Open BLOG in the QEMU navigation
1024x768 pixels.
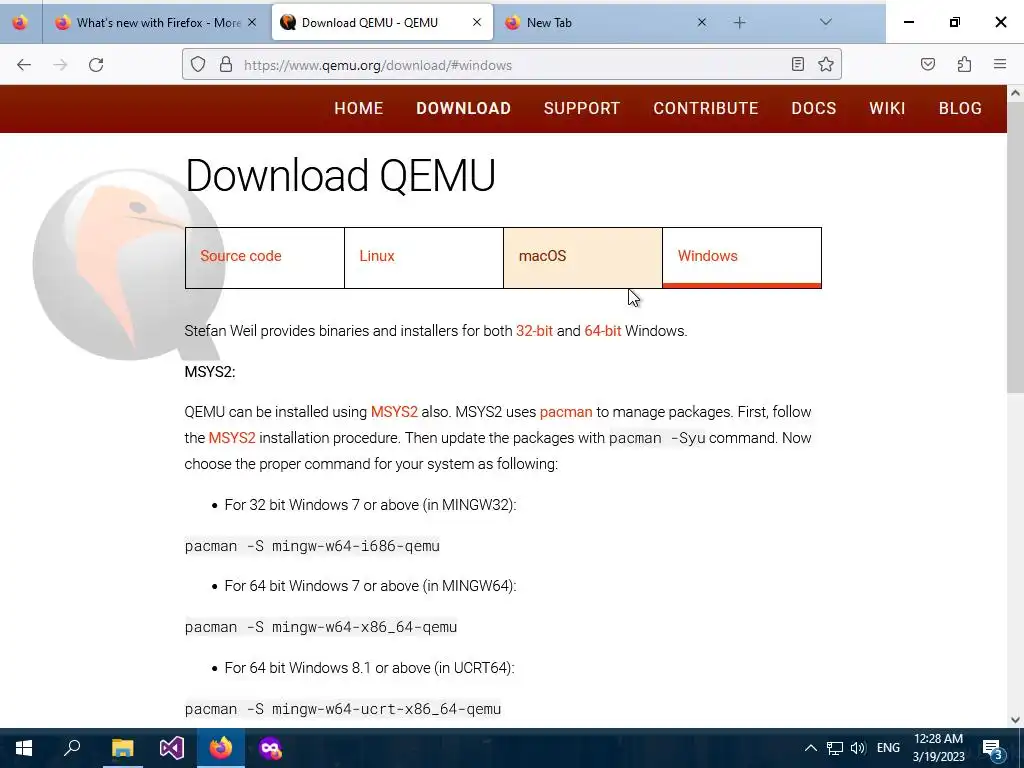(960, 108)
